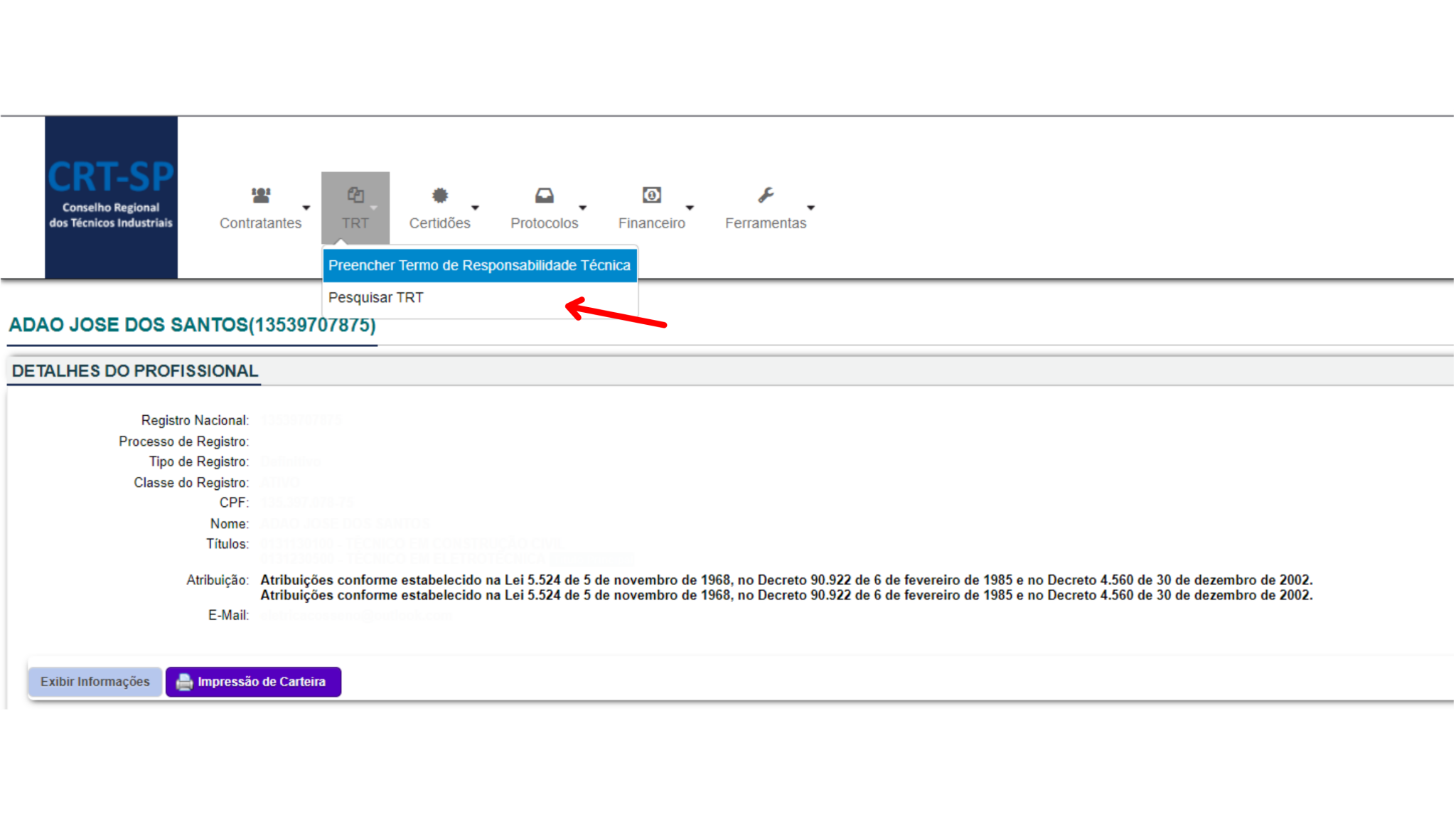Screen dimensions: 1456x819
Task: Open the TRT menu label
Action: [x=355, y=223]
